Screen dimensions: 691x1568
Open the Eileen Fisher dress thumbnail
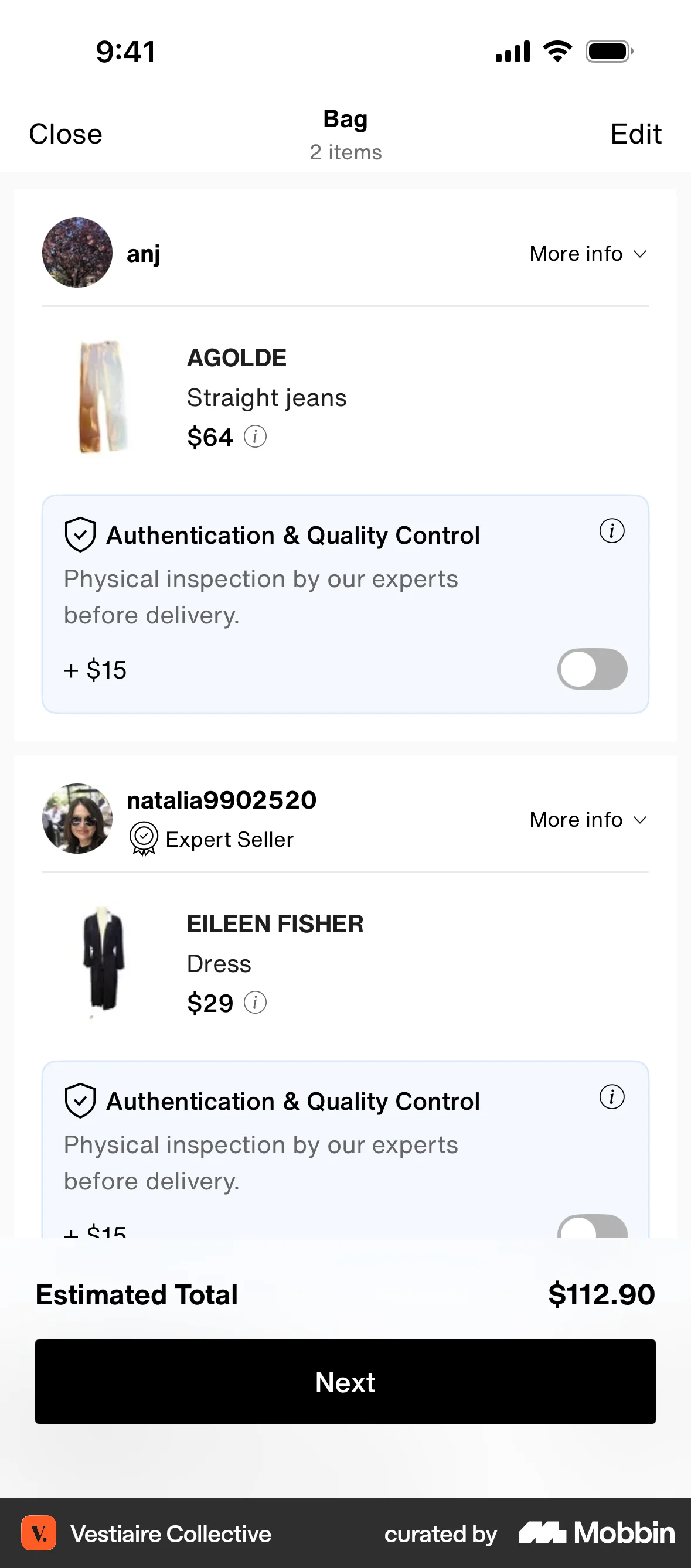104,962
